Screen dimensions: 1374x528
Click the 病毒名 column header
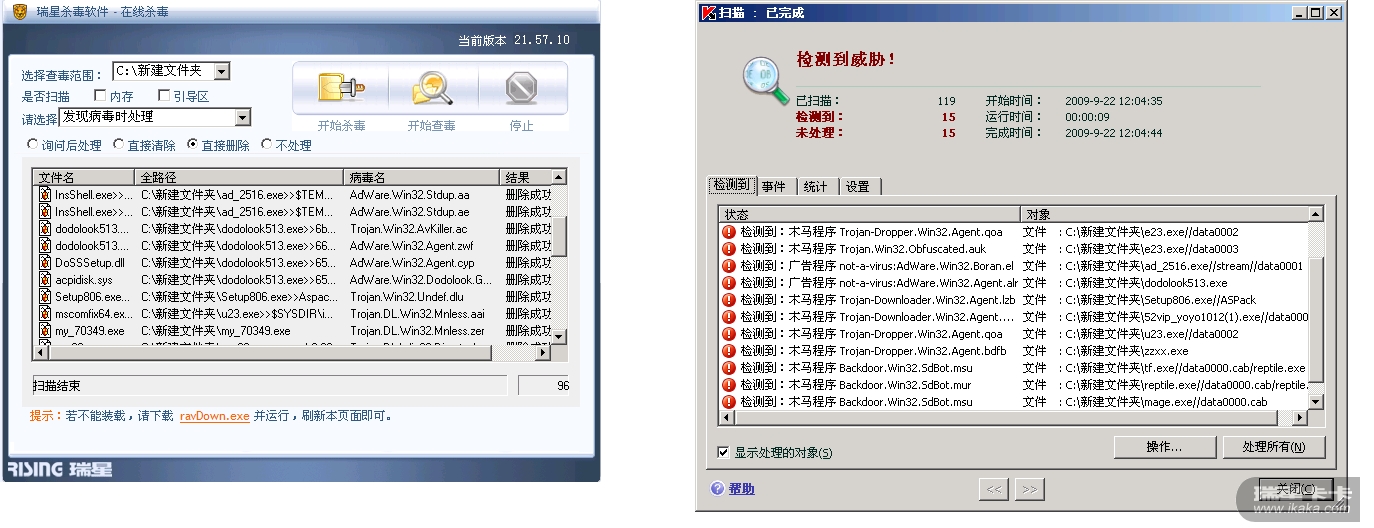tap(421, 177)
